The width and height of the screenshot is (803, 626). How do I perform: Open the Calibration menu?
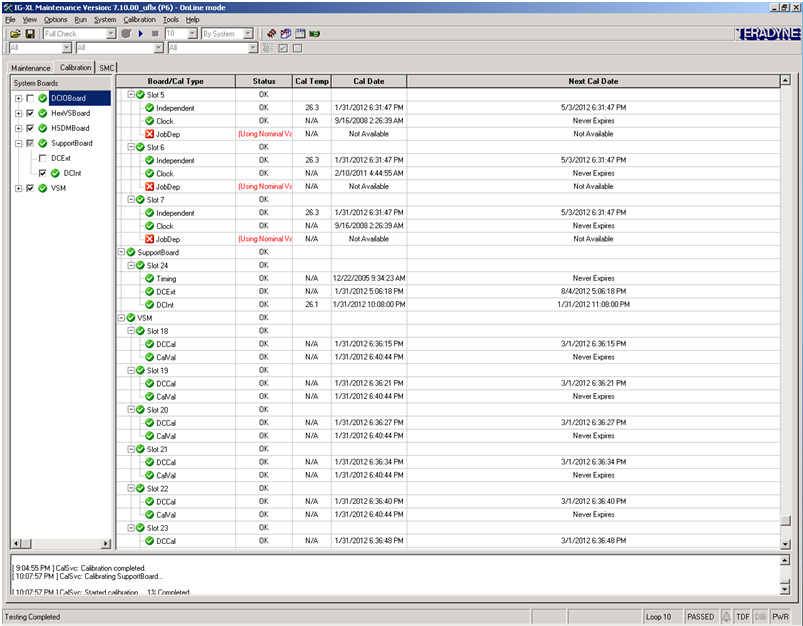click(x=139, y=19)
